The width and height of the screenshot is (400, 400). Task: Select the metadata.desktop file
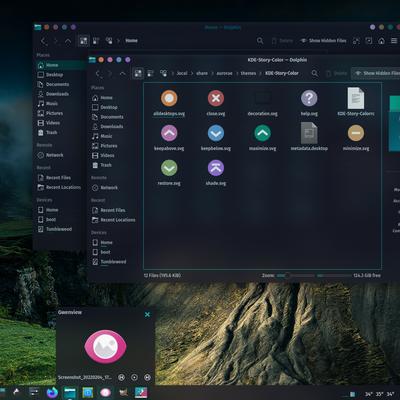point(309,137)
